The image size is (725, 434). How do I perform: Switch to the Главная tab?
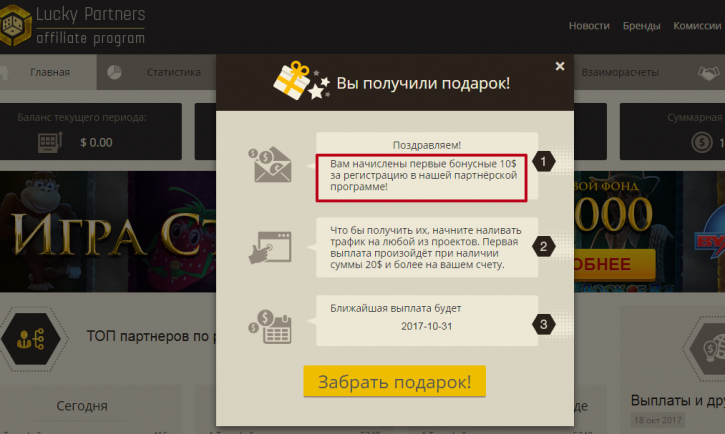pyautogui.click(x=48, y=72)
